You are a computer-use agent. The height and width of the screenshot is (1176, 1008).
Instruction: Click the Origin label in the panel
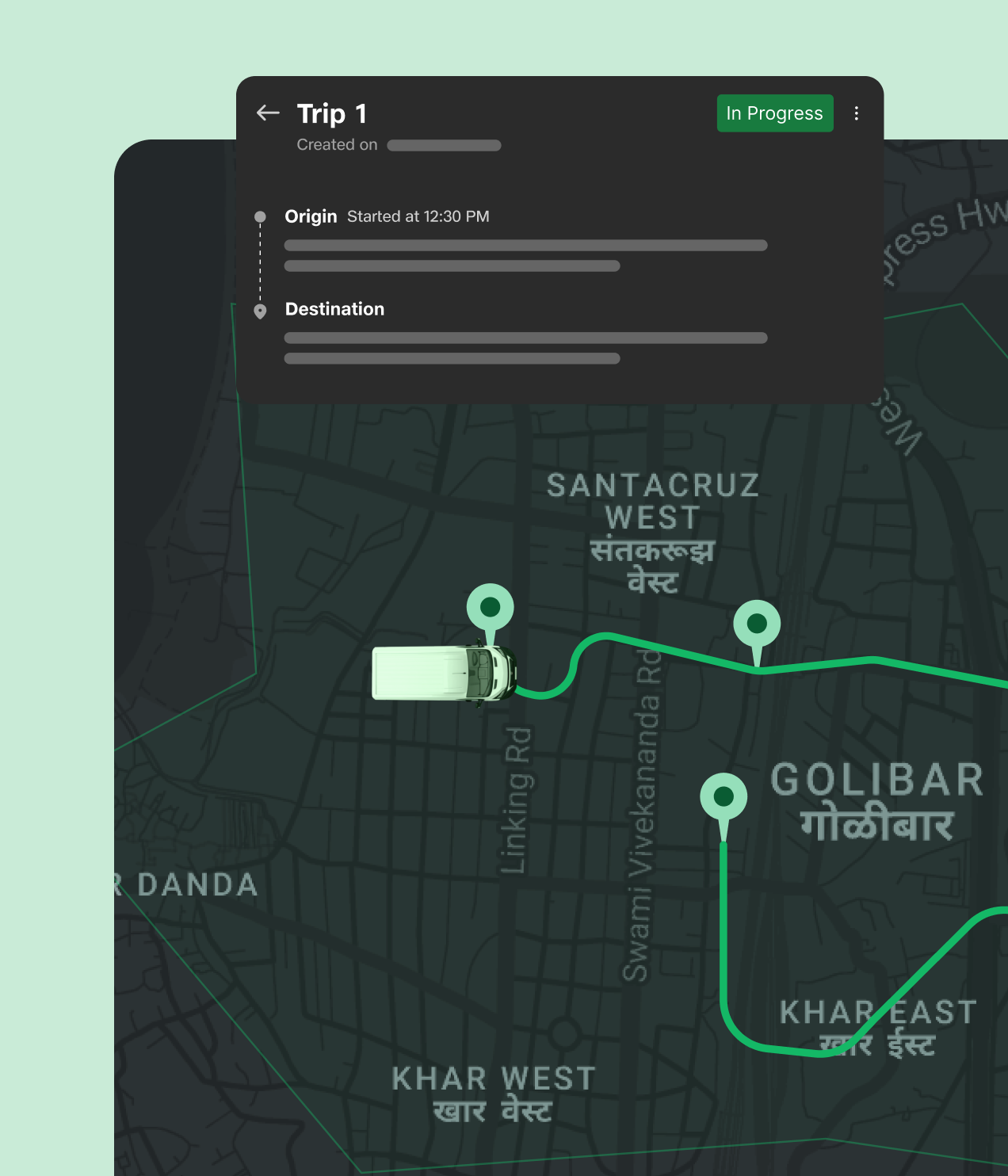pos(311,216)
